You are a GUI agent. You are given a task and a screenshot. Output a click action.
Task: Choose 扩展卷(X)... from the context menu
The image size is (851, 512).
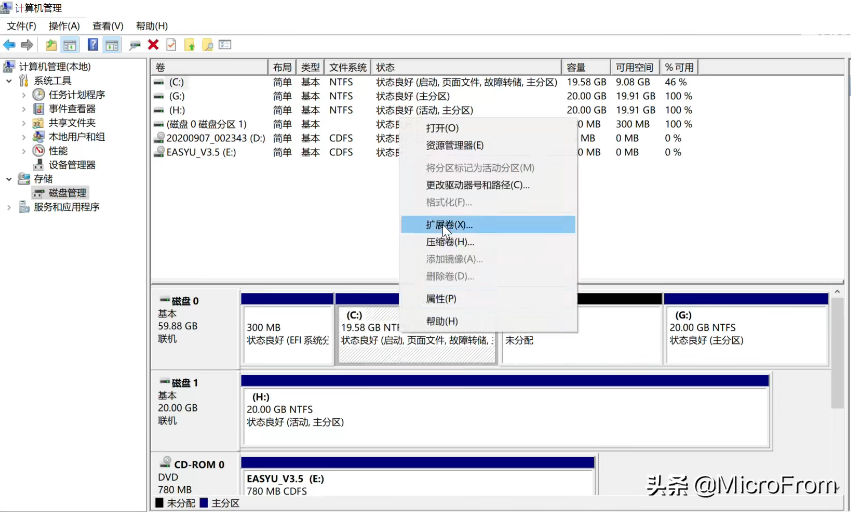pyautogui.click(x=450, y=225)
